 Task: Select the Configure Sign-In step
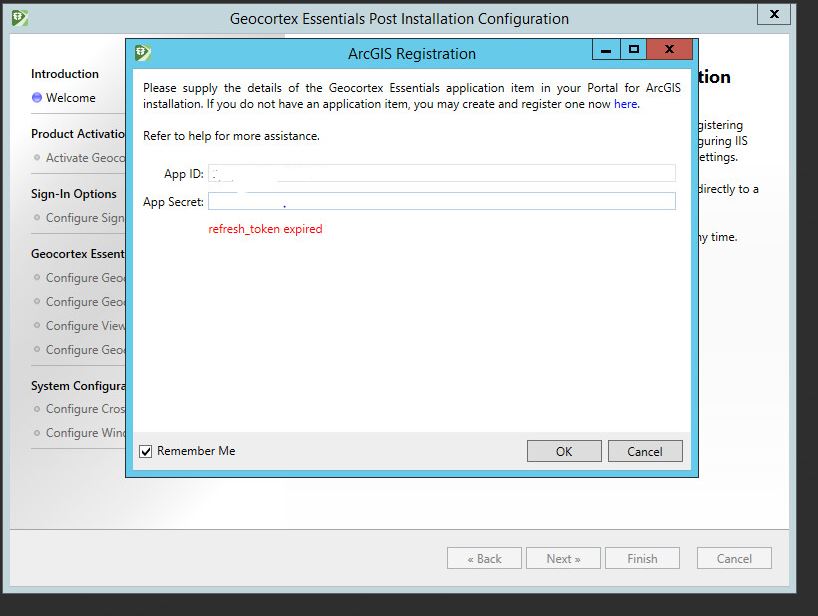pos(85,218)
